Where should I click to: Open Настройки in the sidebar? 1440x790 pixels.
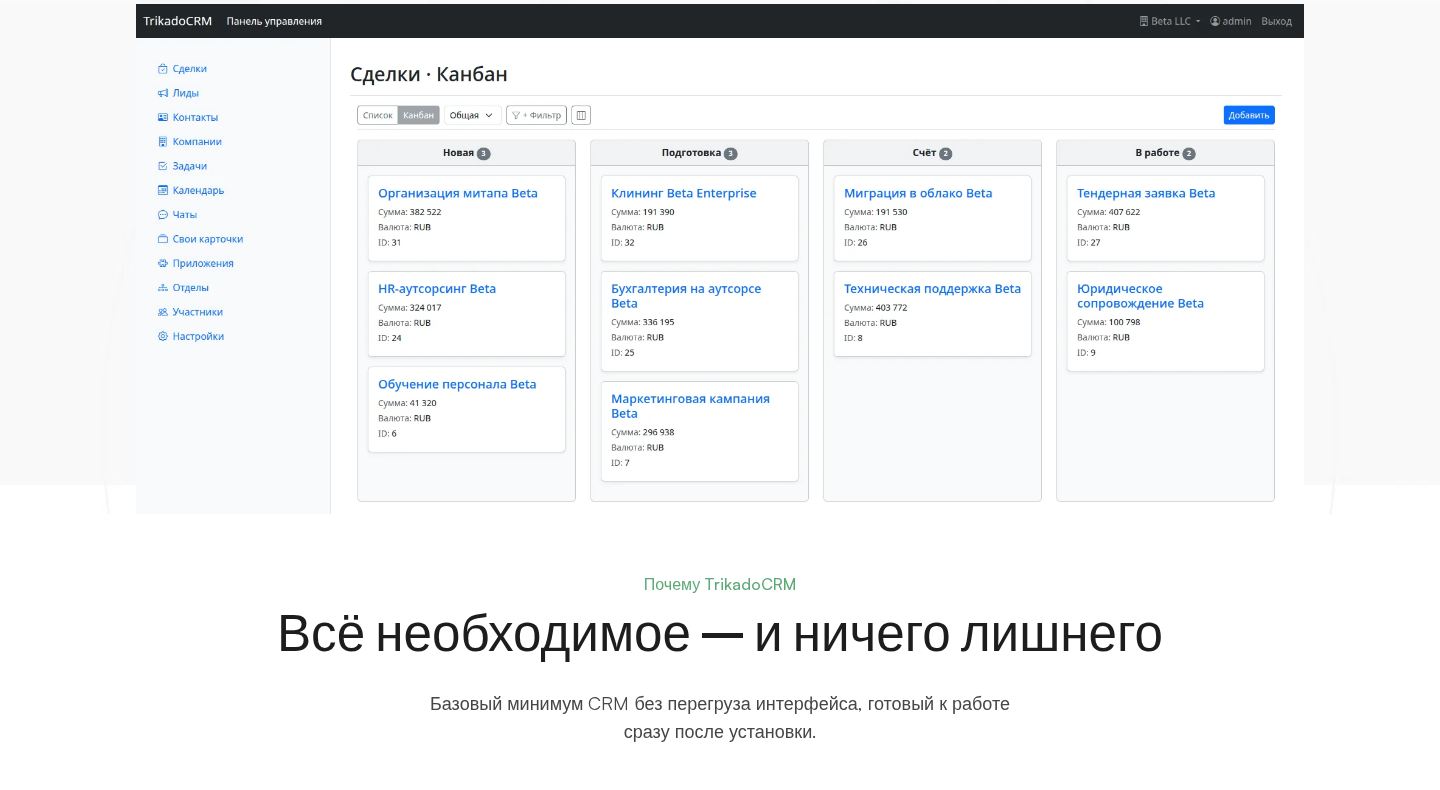click(x=198, y=336)
